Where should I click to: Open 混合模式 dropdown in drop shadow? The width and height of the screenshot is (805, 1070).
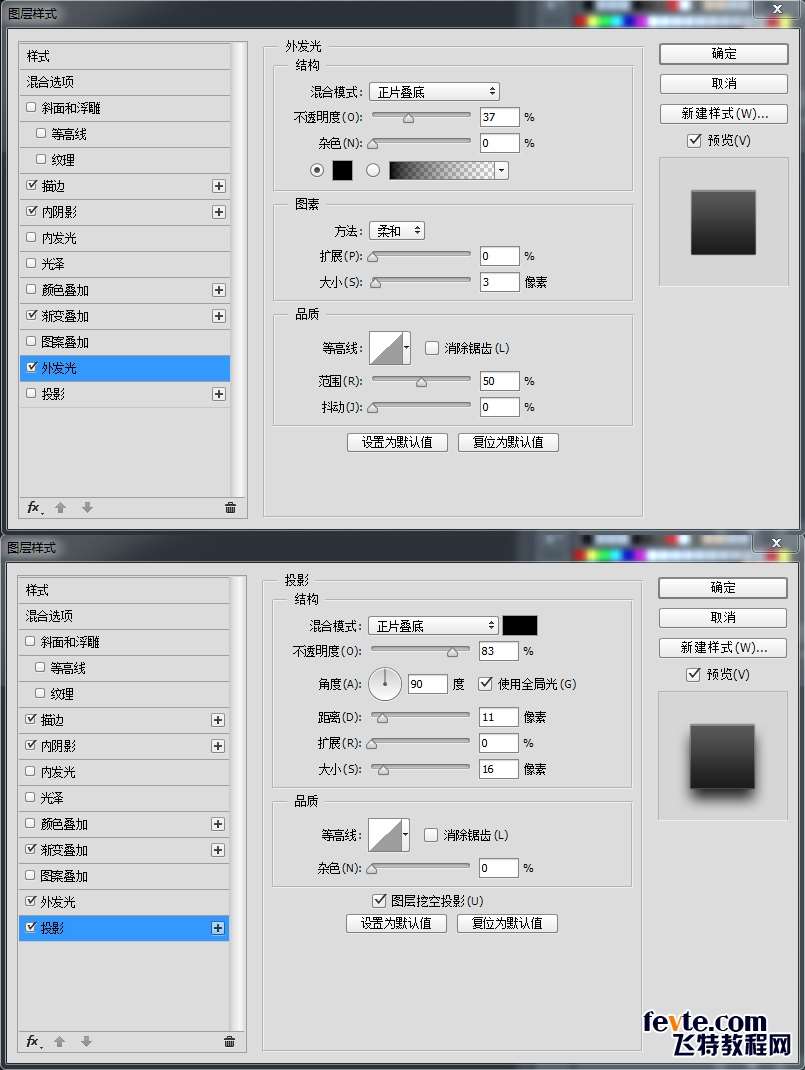point(433,626)
